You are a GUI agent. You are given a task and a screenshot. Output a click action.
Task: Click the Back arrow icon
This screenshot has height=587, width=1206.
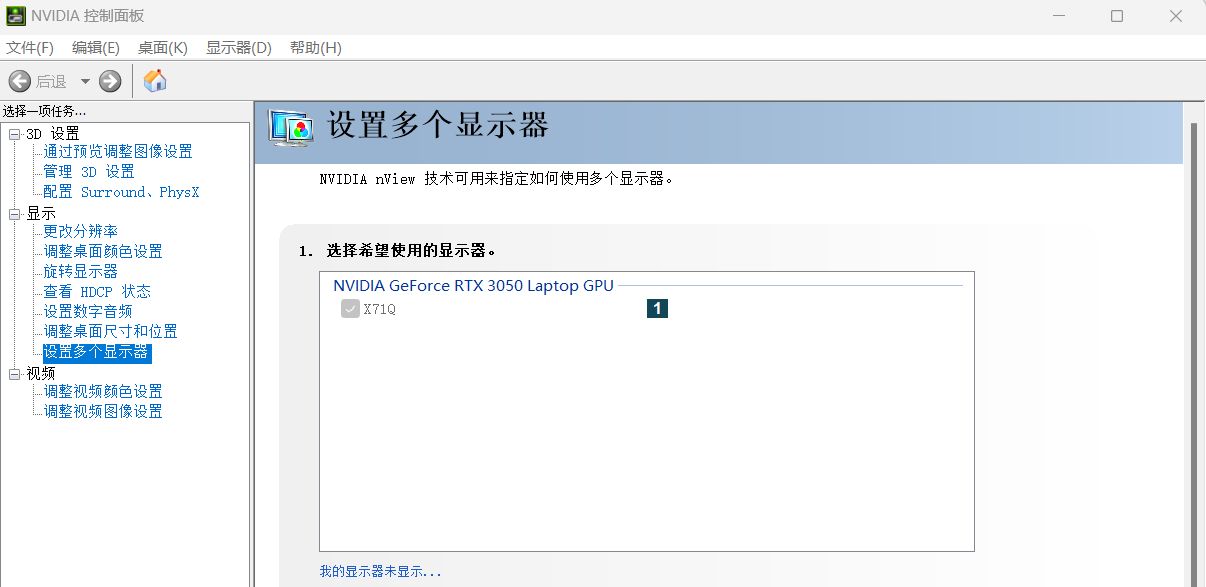[20, 81]
